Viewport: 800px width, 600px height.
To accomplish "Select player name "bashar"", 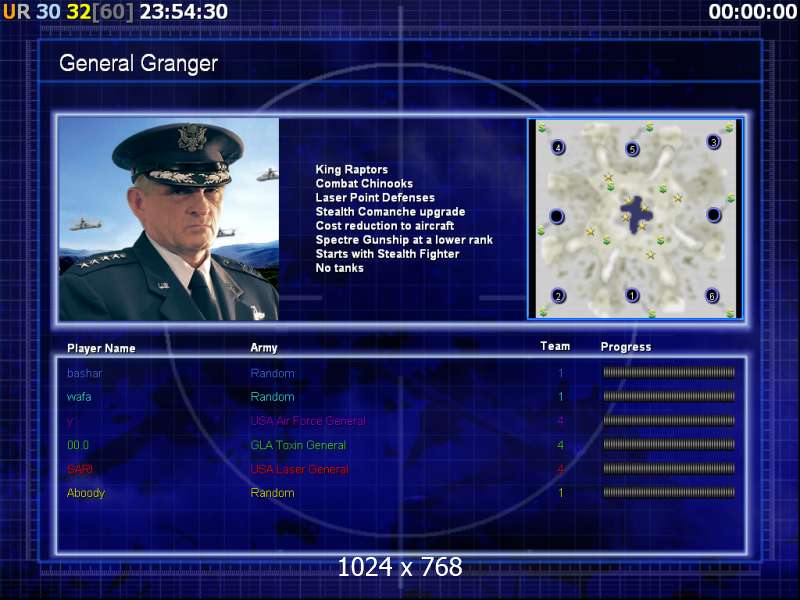I will [x=85, y=373].
